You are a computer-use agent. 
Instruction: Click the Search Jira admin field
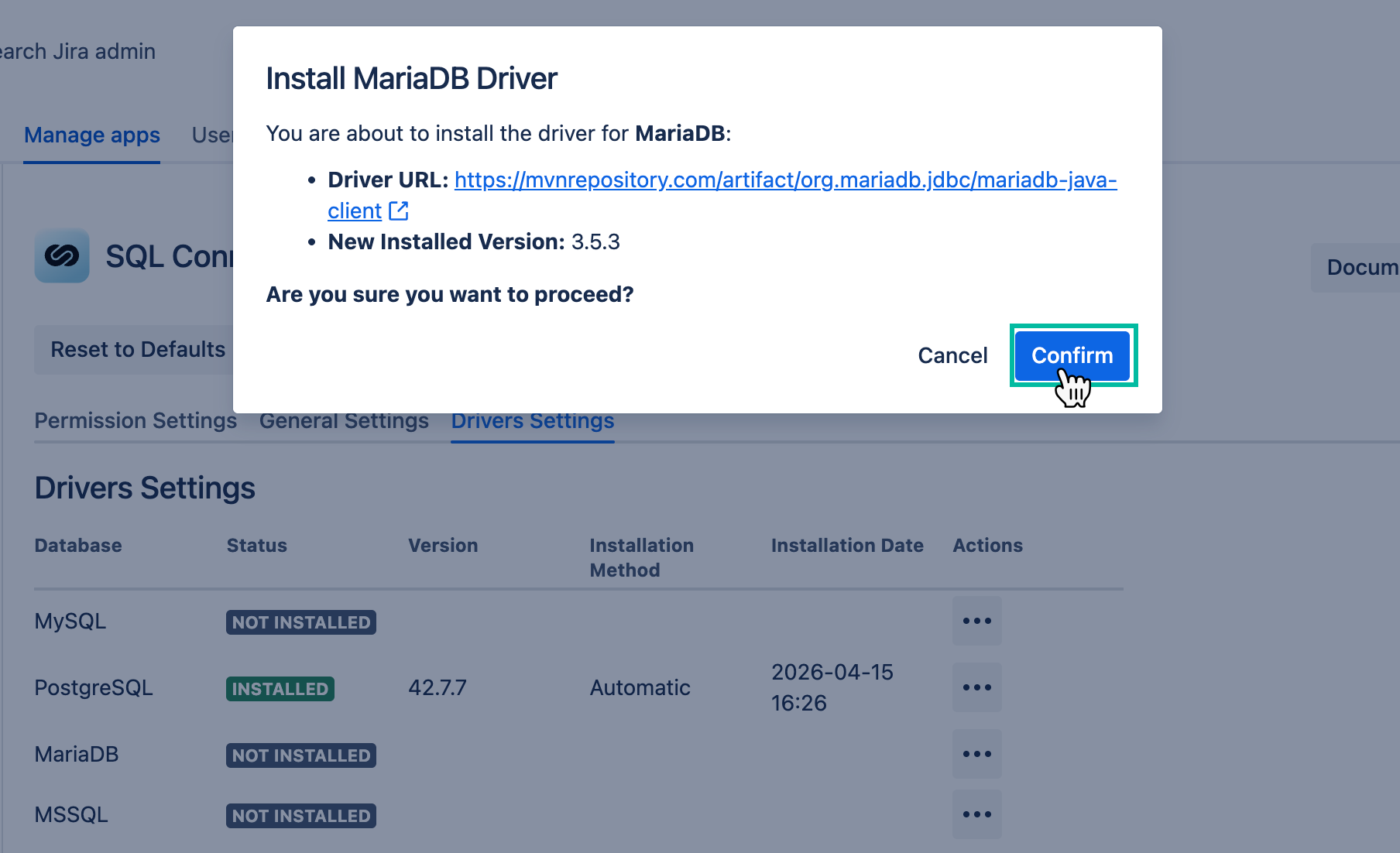(x=77, y=51)
